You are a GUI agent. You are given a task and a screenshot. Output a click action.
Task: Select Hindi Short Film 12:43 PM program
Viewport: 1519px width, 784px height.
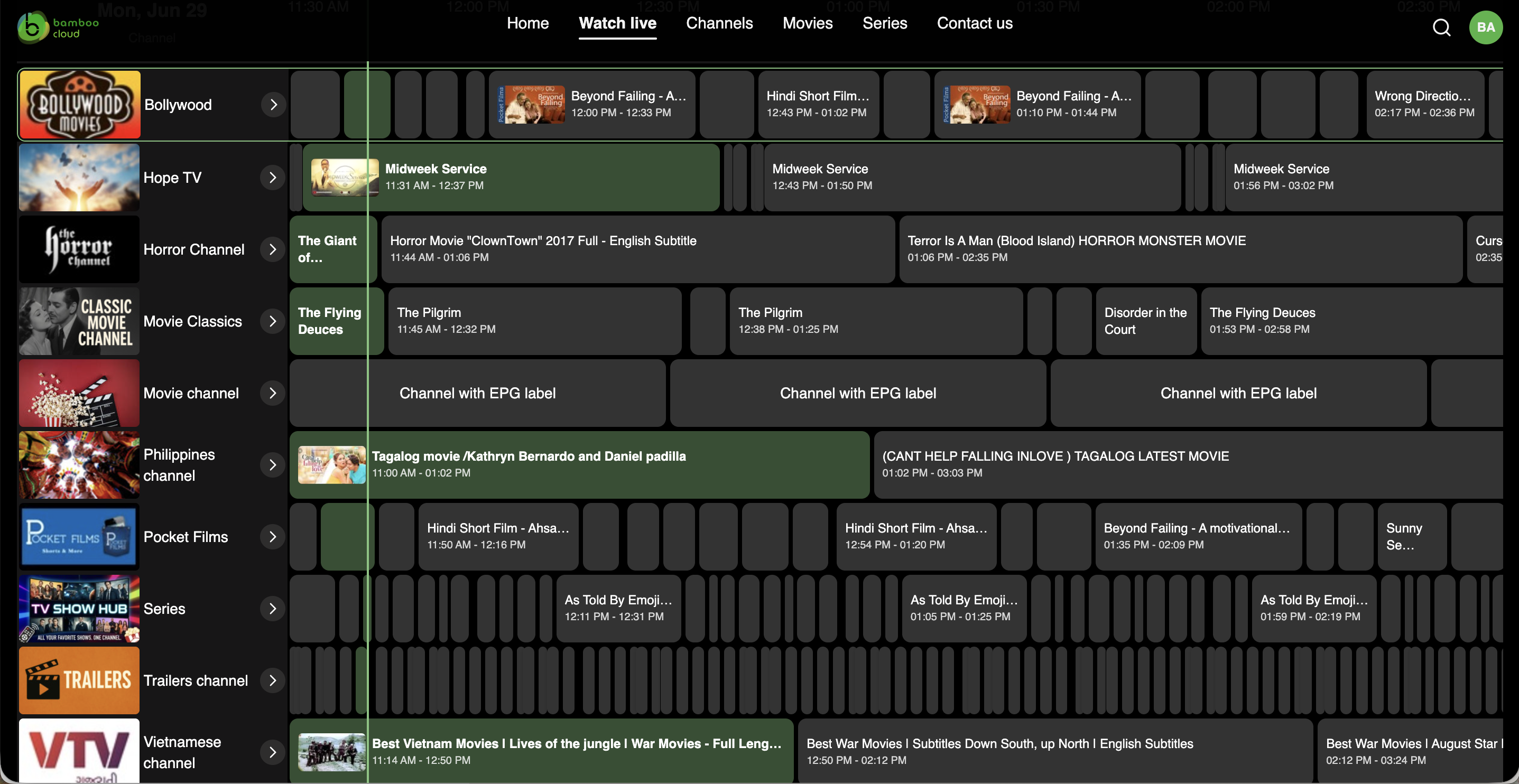819,105
